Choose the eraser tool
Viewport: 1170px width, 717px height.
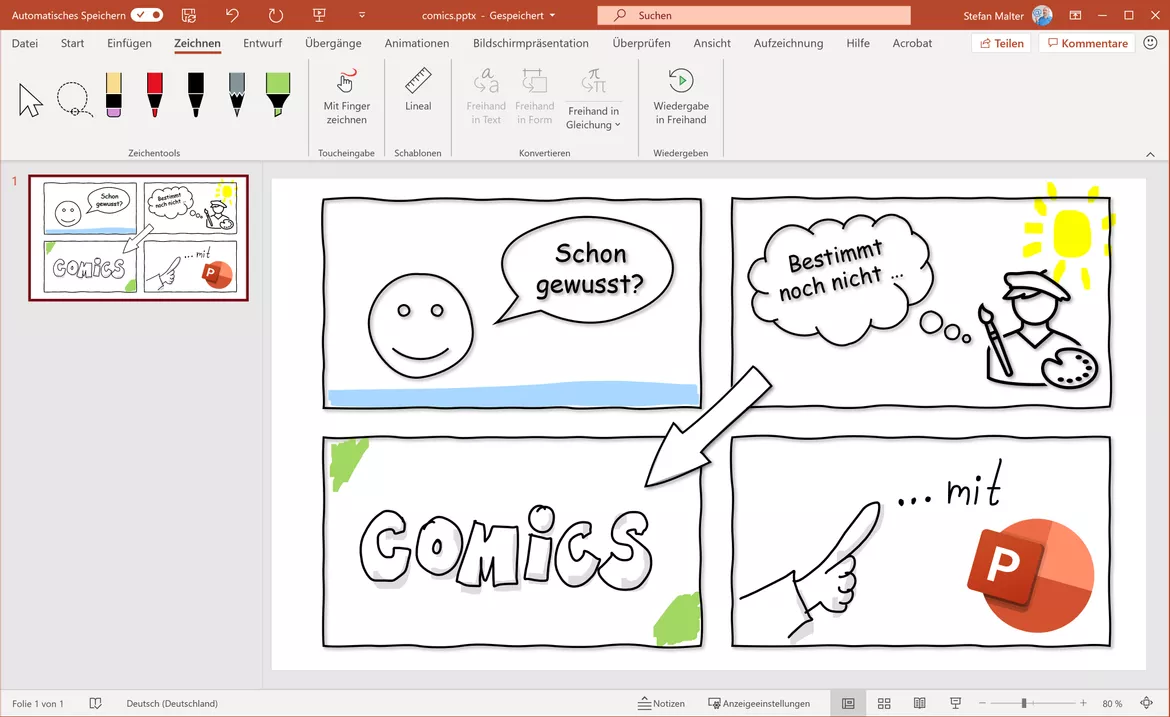click(113, 95)
